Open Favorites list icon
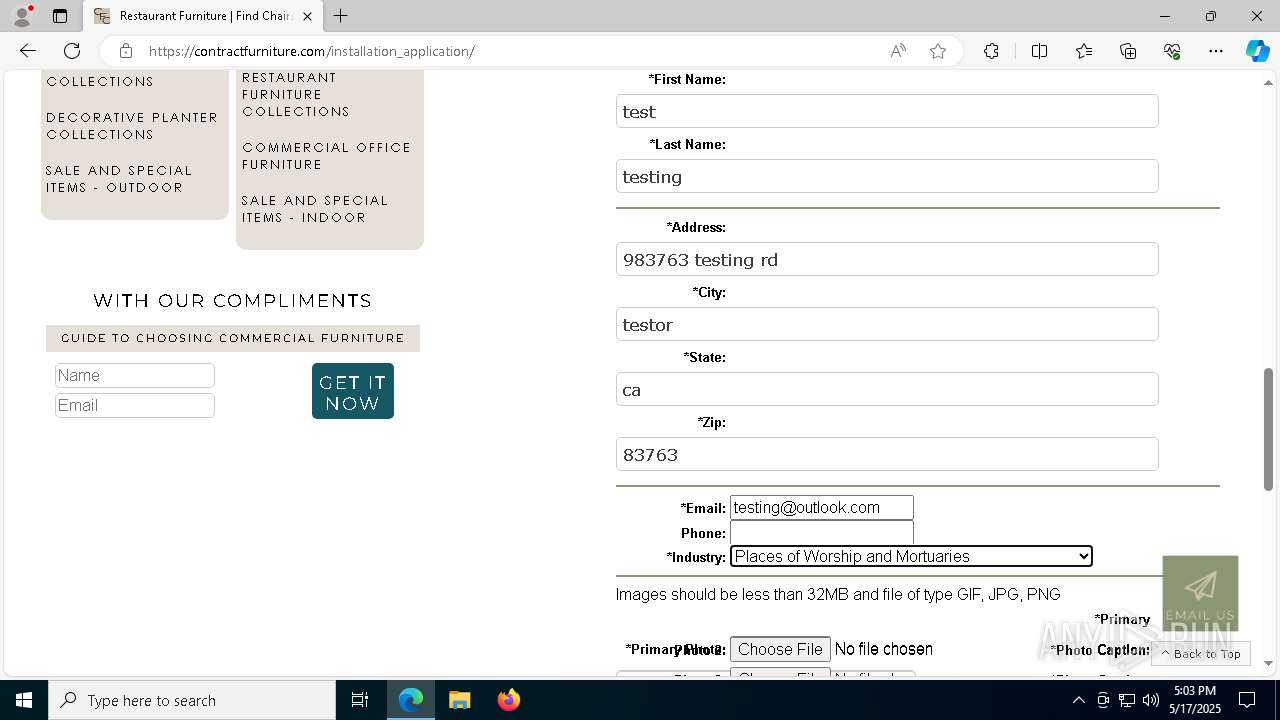 [1084, 51]
